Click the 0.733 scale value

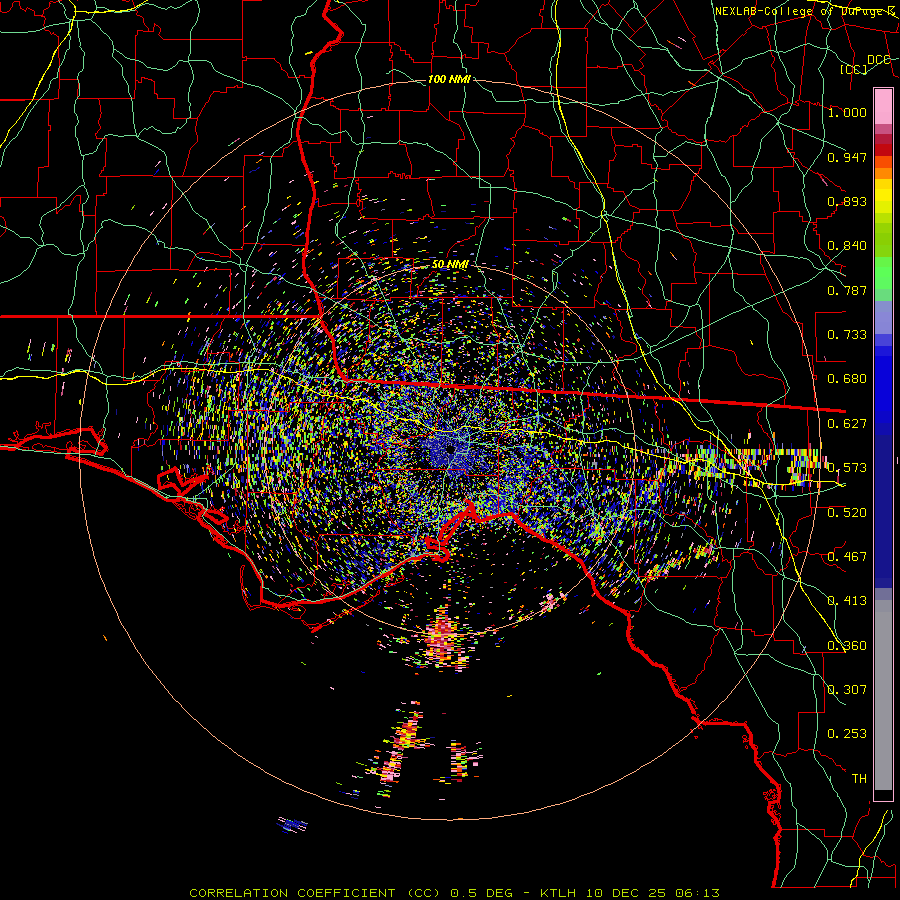click(x=847, y=335)
